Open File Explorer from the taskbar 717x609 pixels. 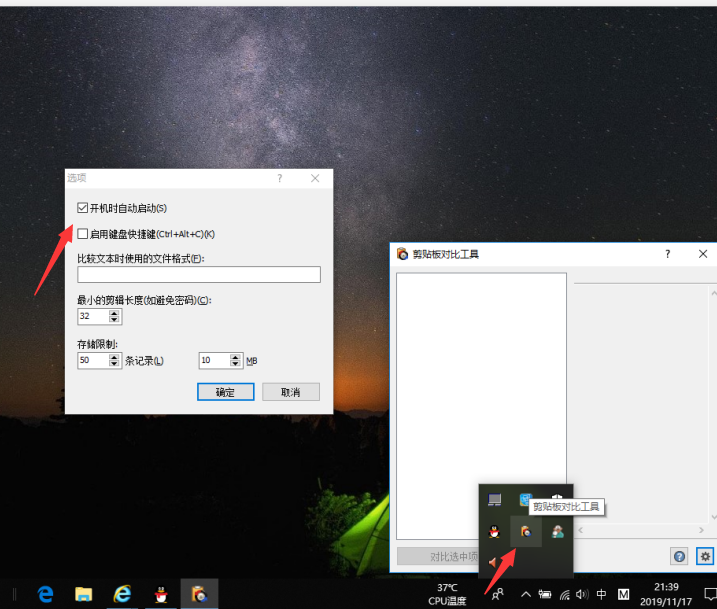(x=83, y=594)
